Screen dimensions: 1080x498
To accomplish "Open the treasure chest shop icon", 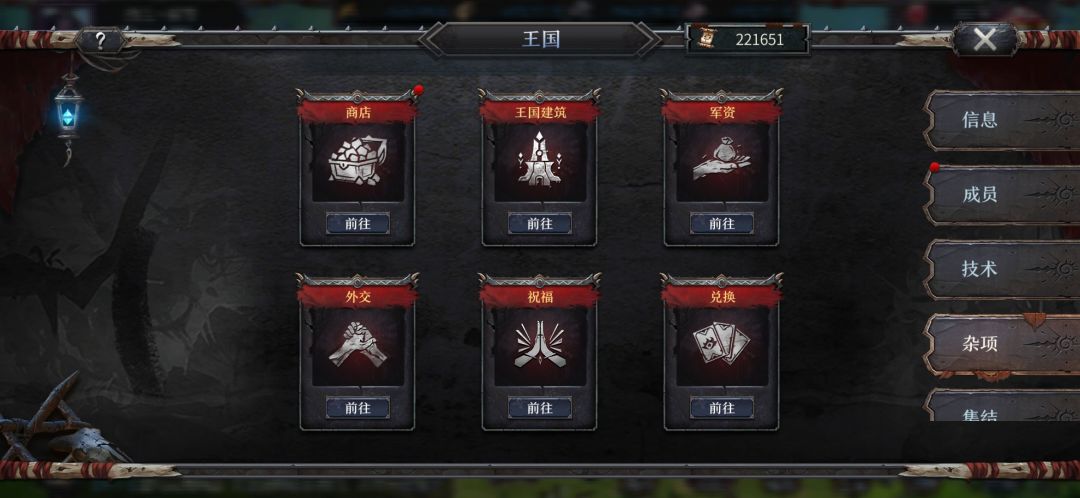I will click(357, 161).
